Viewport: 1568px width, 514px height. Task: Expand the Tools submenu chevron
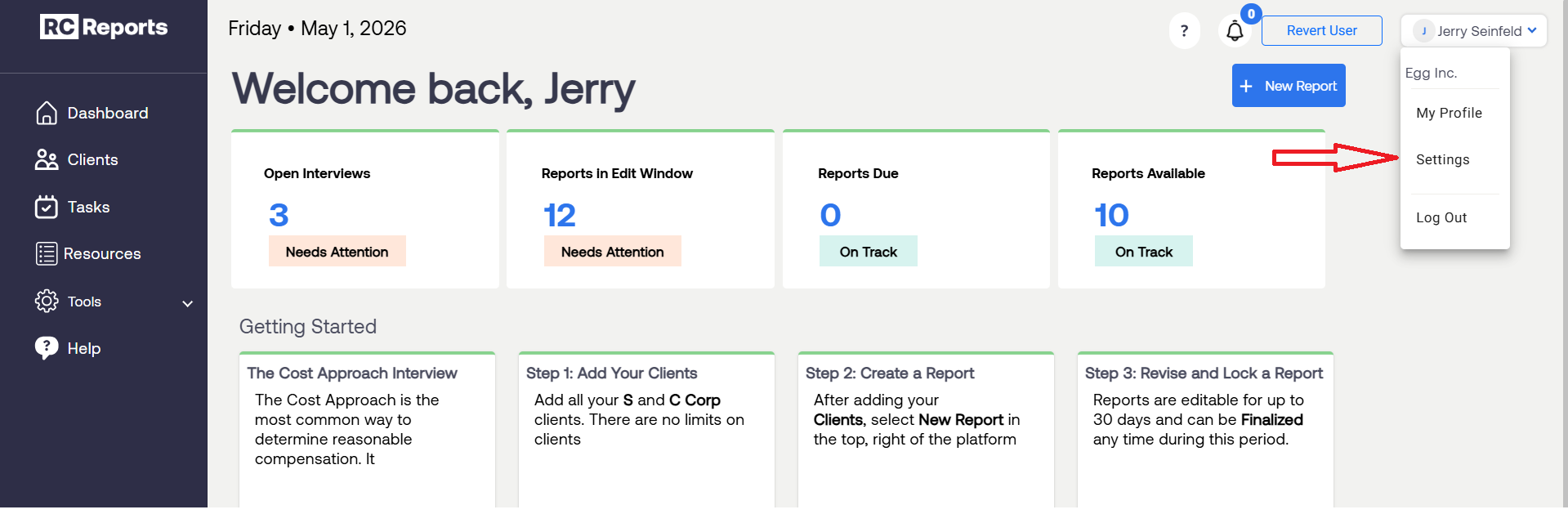tap(188, 303)
